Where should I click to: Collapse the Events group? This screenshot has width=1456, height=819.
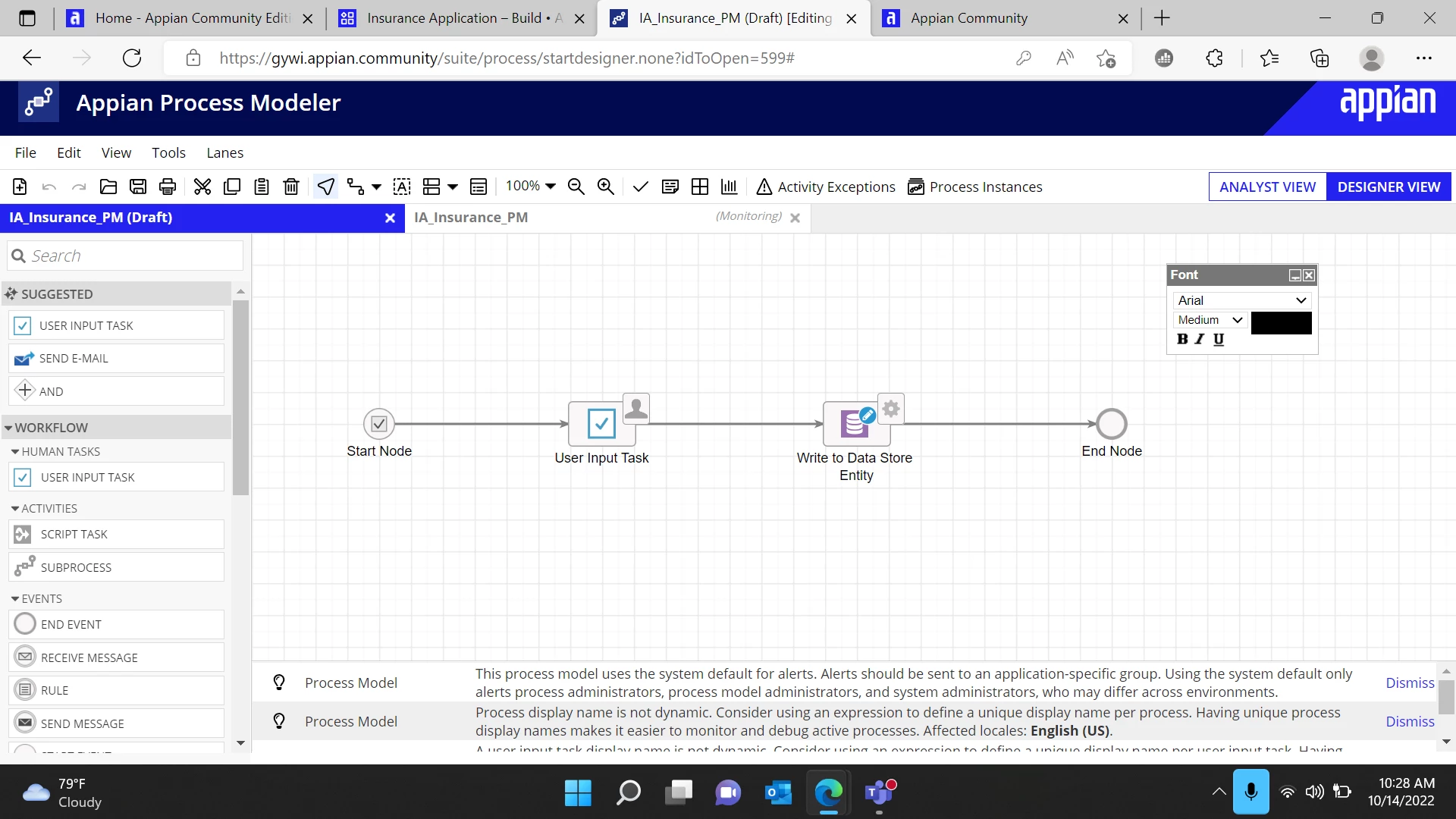(x=15, y=599)
